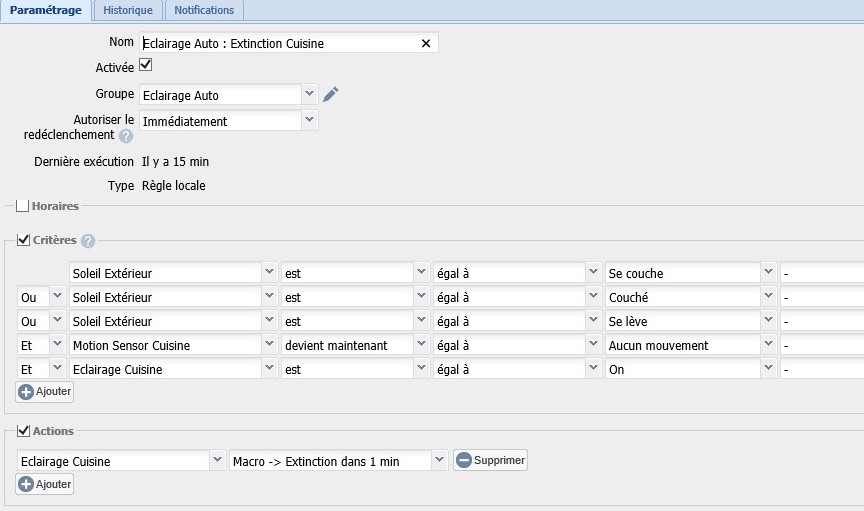Screen dimensions: 864x511
Task: Change the Et operator on Eclairage Cuisine row
Action: click(41, 370)
